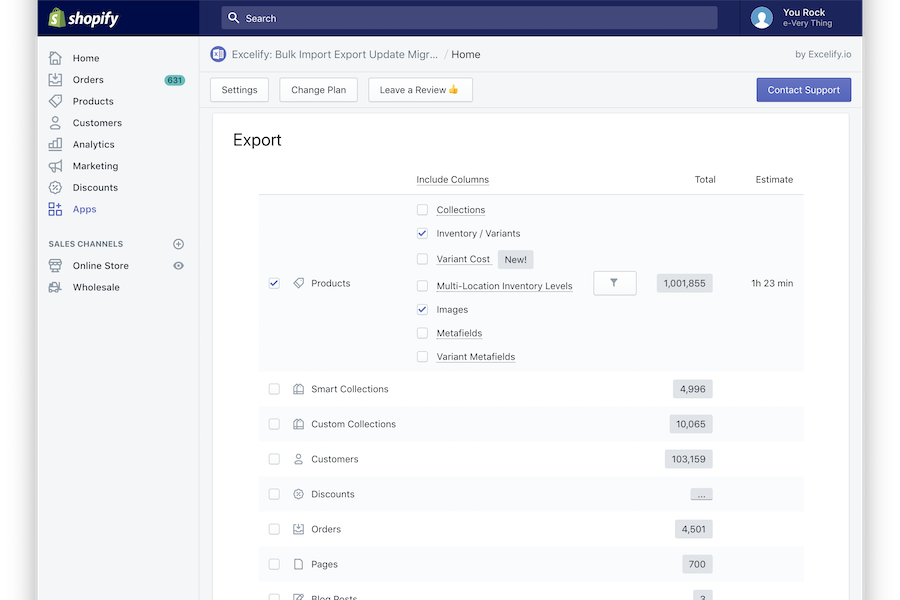
Task: Click Leave a Review button
Action: tap(420, 90)
